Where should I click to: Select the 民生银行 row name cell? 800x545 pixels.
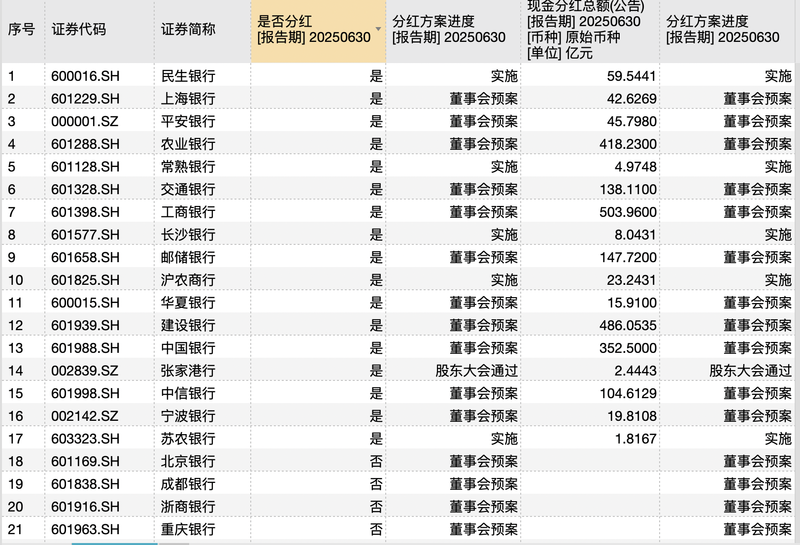(x=188, y=76)
